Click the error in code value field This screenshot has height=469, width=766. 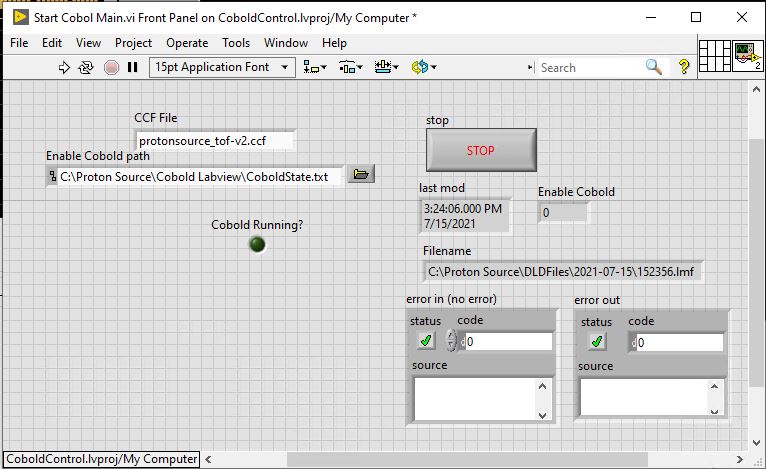(509, 341)
